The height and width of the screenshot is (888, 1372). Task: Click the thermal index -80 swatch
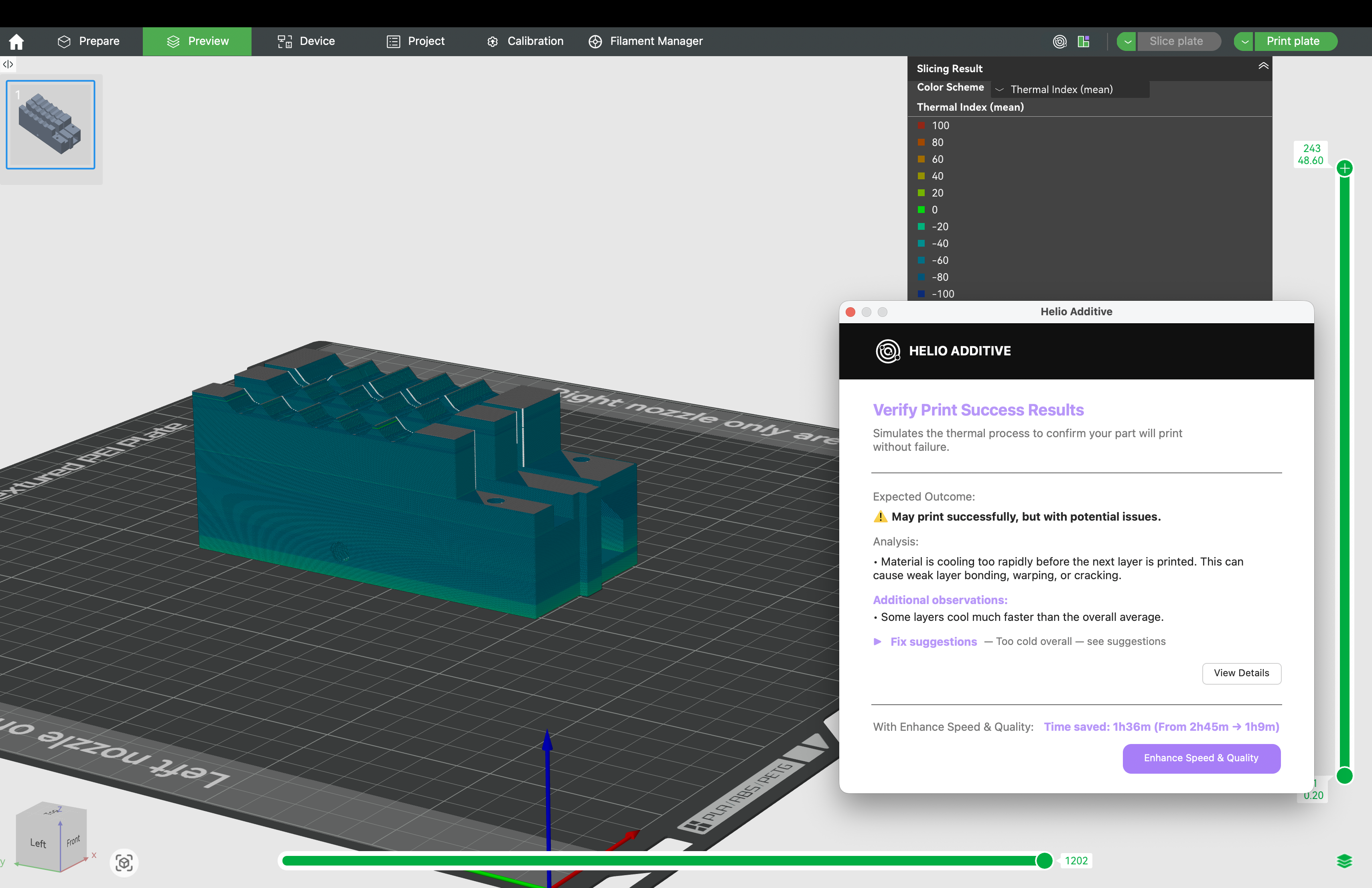tap(921, 277)
